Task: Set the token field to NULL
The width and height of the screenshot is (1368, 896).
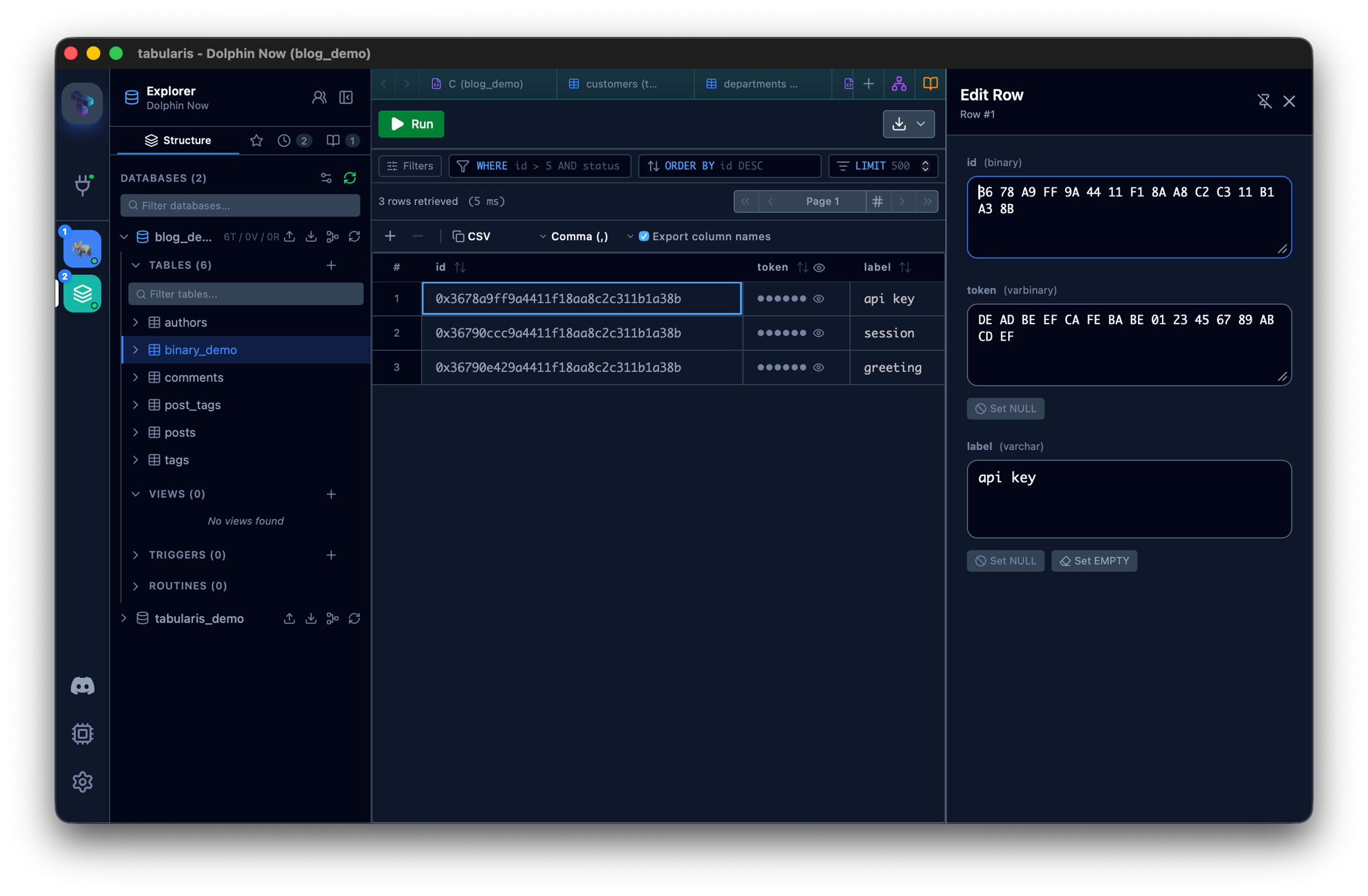Action: click(x=1005, y=408)
